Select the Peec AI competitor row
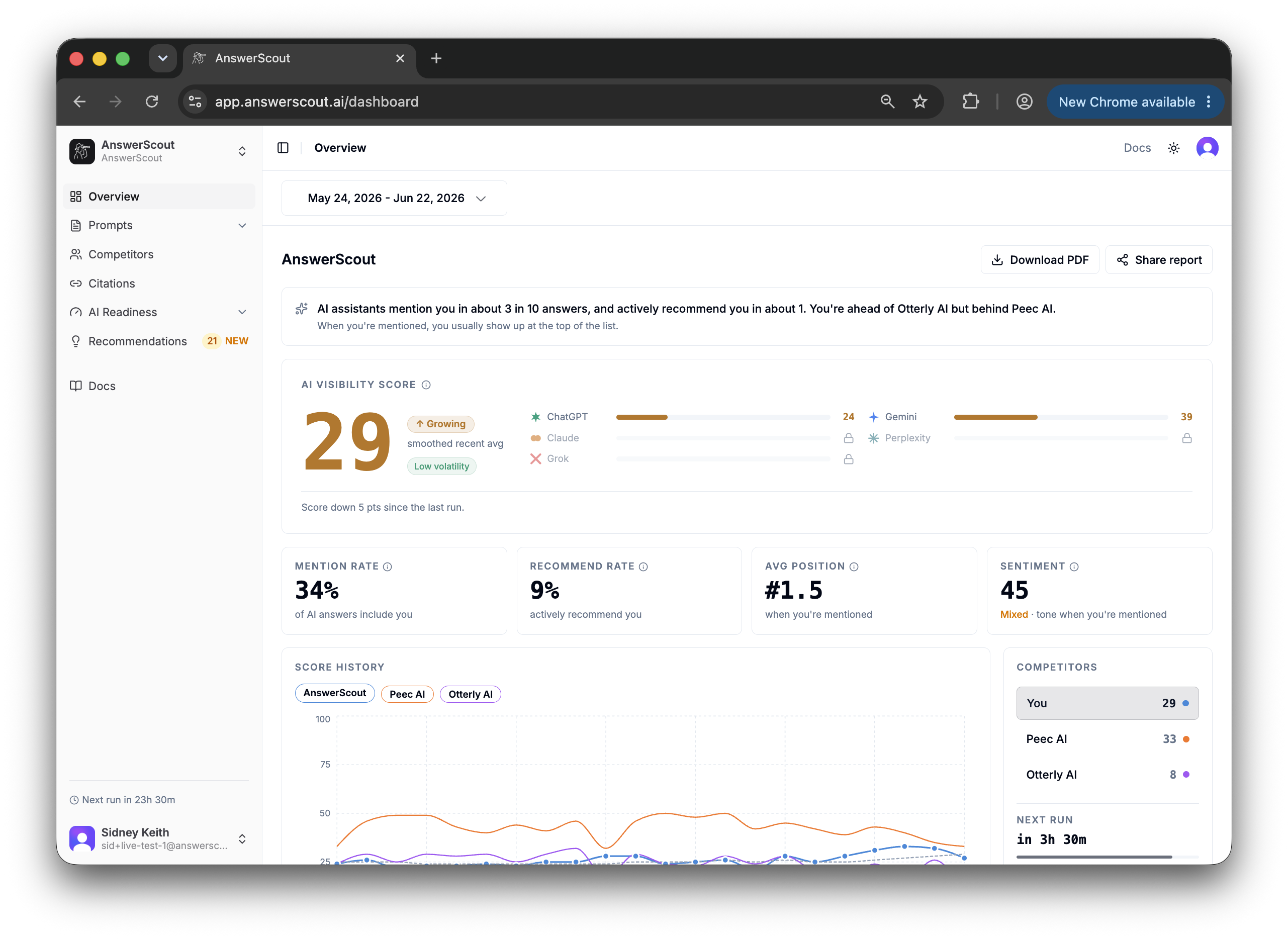Image resolution: width=1288 pixels, height=939 pixels. [1107, 739]
